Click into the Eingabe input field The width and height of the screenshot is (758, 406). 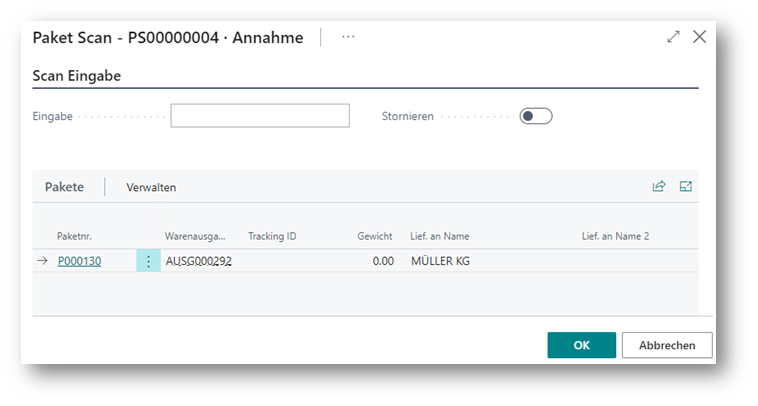260,116
